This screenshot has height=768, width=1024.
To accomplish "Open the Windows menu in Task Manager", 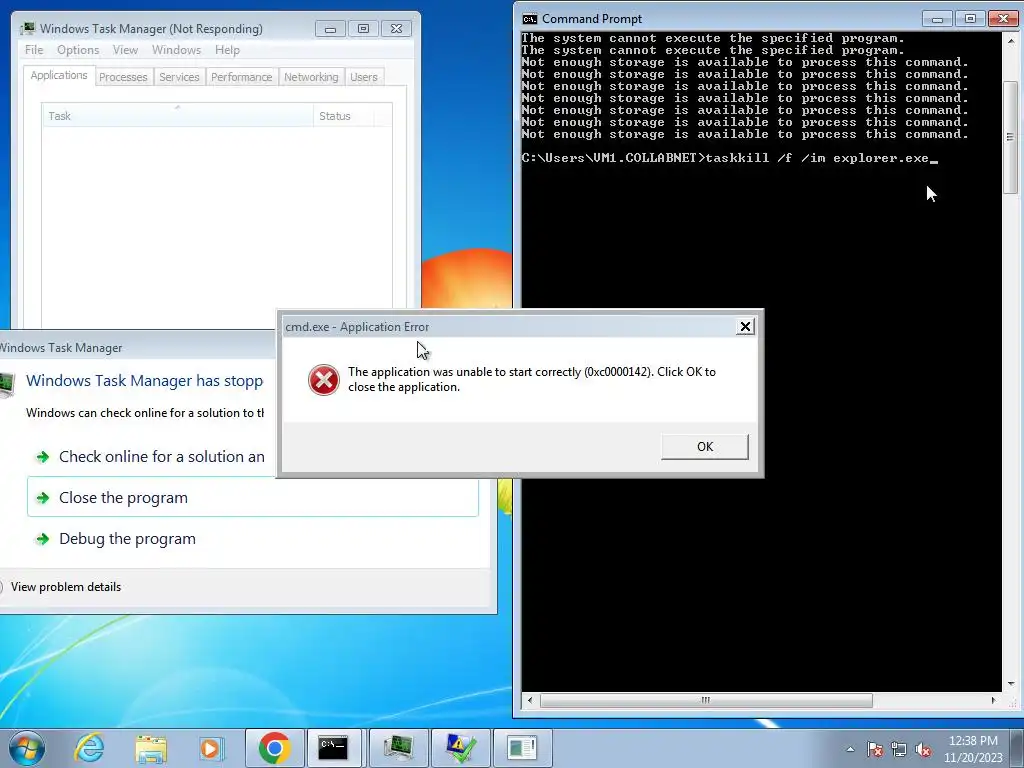I will tap(176, 50).
